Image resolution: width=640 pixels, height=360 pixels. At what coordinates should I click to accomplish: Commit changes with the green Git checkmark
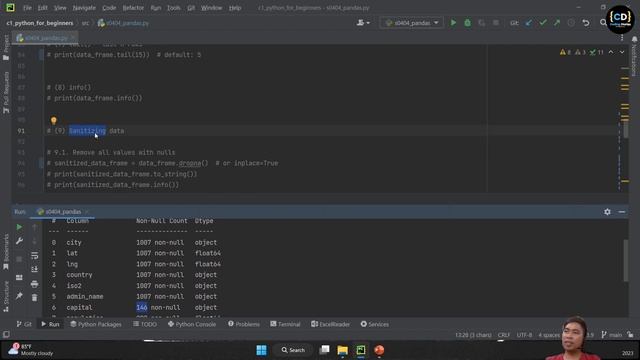[x=543, y=23]
